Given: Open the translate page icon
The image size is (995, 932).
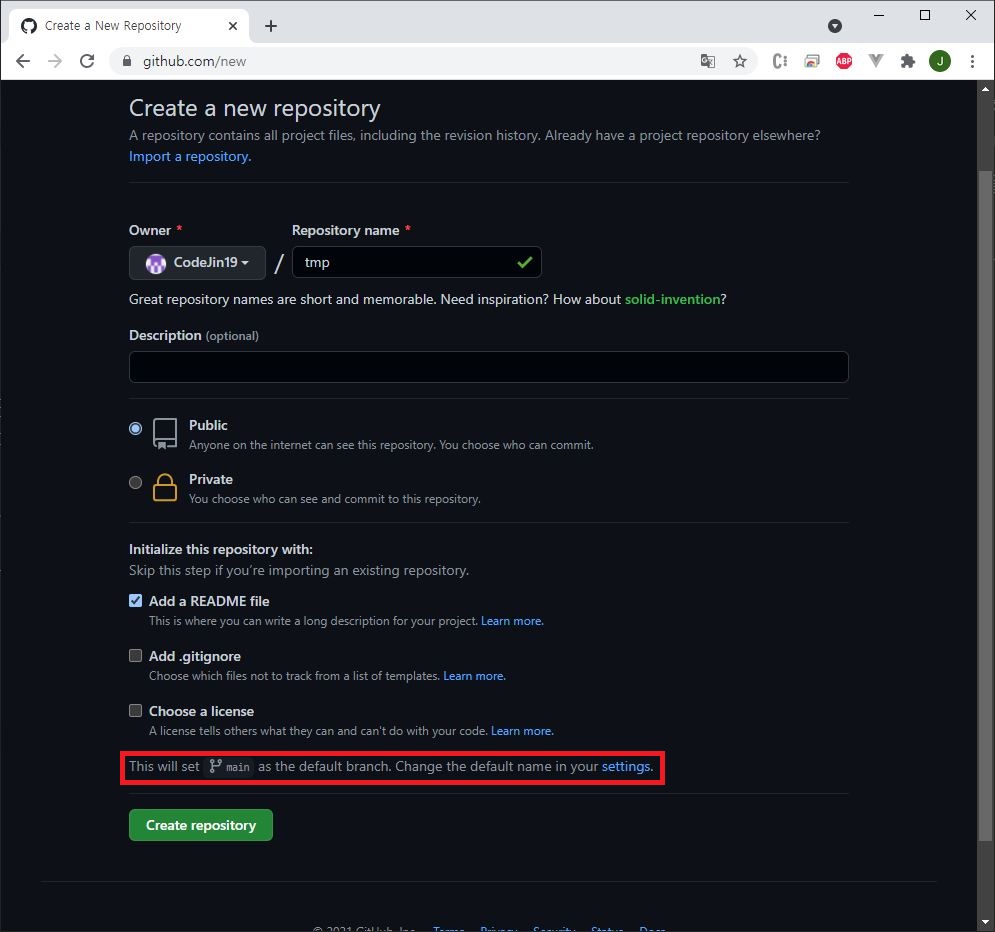Looking at the screenshot, I should tap(708, 61).
